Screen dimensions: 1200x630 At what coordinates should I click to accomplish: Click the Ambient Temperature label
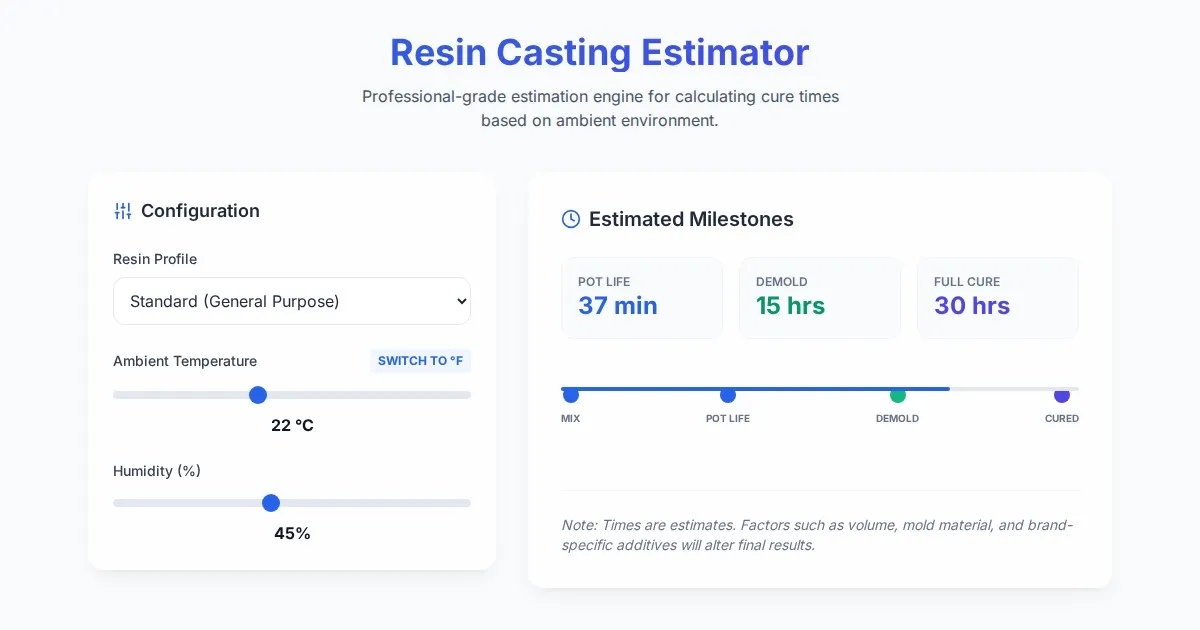point(185,361)
